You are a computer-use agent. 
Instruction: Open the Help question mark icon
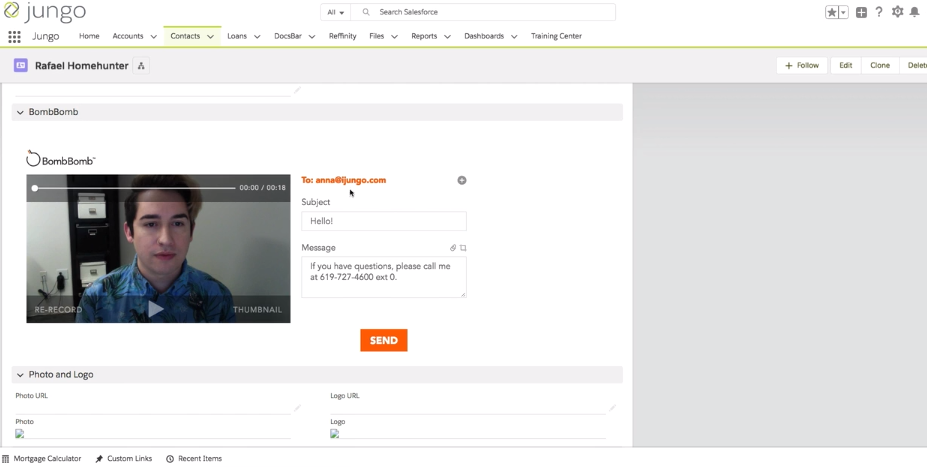(879, 12)
